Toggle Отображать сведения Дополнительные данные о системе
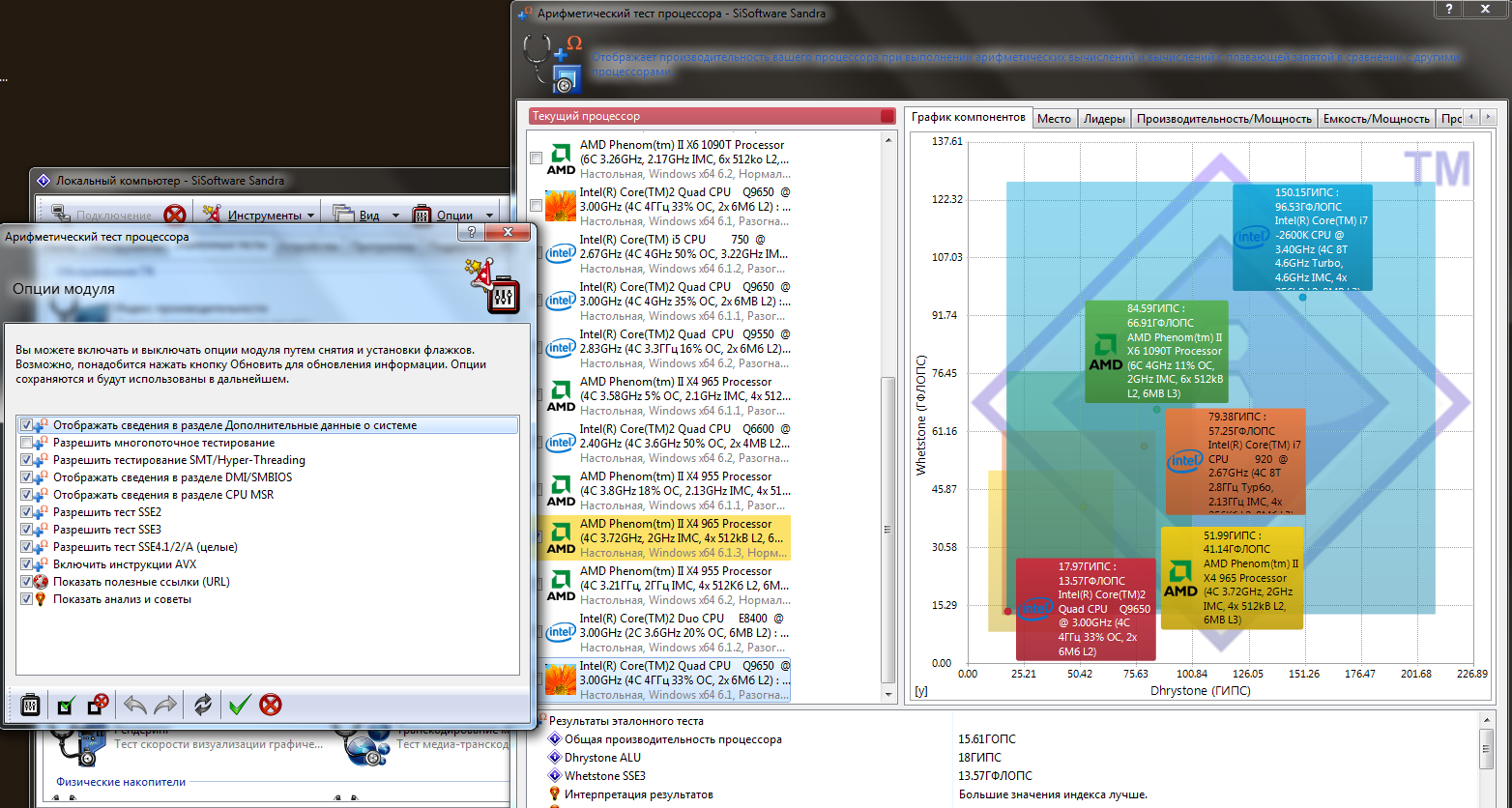This screenshot has width=1512, height=808. (26, 425)
